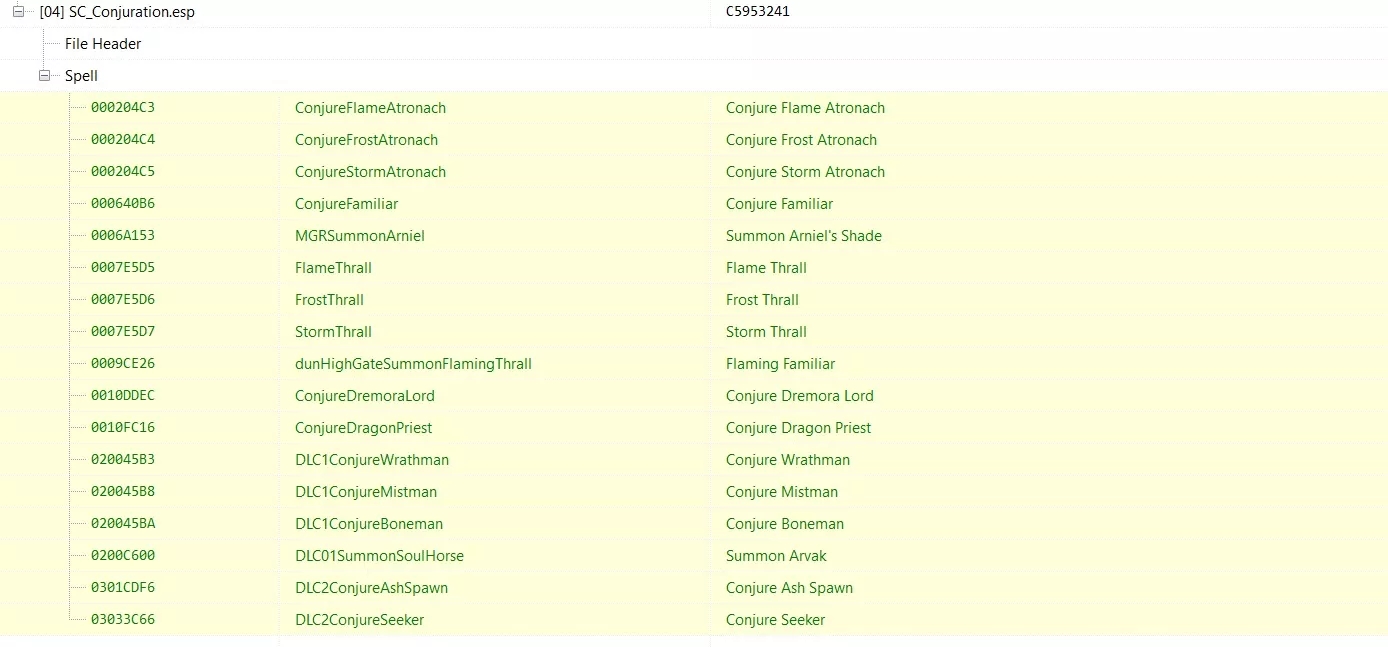Select FormID 0301CDF6
The height and width of the screenshot is (647, 1388).
point(123,588)
